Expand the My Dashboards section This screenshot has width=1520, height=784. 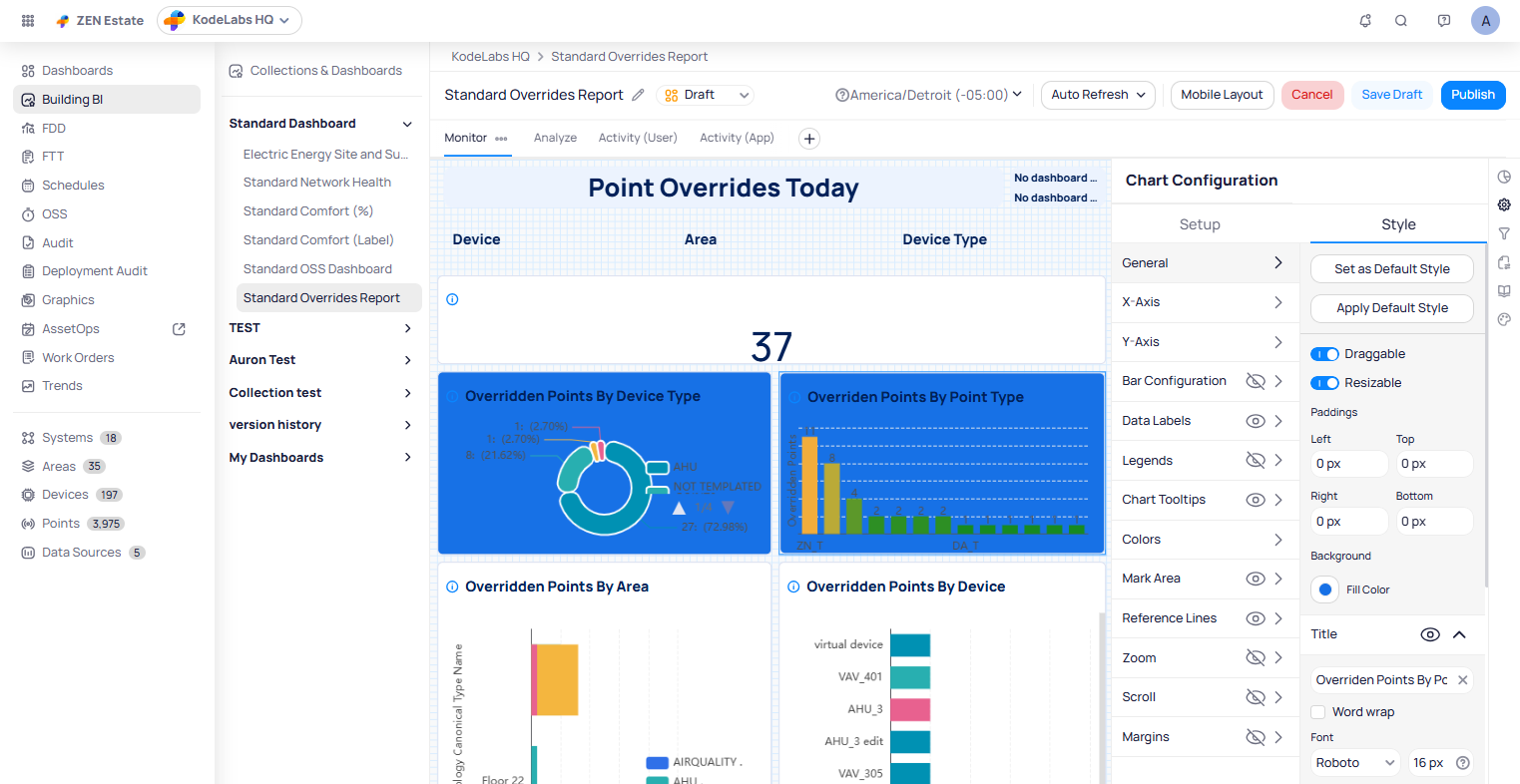(407, 458)
